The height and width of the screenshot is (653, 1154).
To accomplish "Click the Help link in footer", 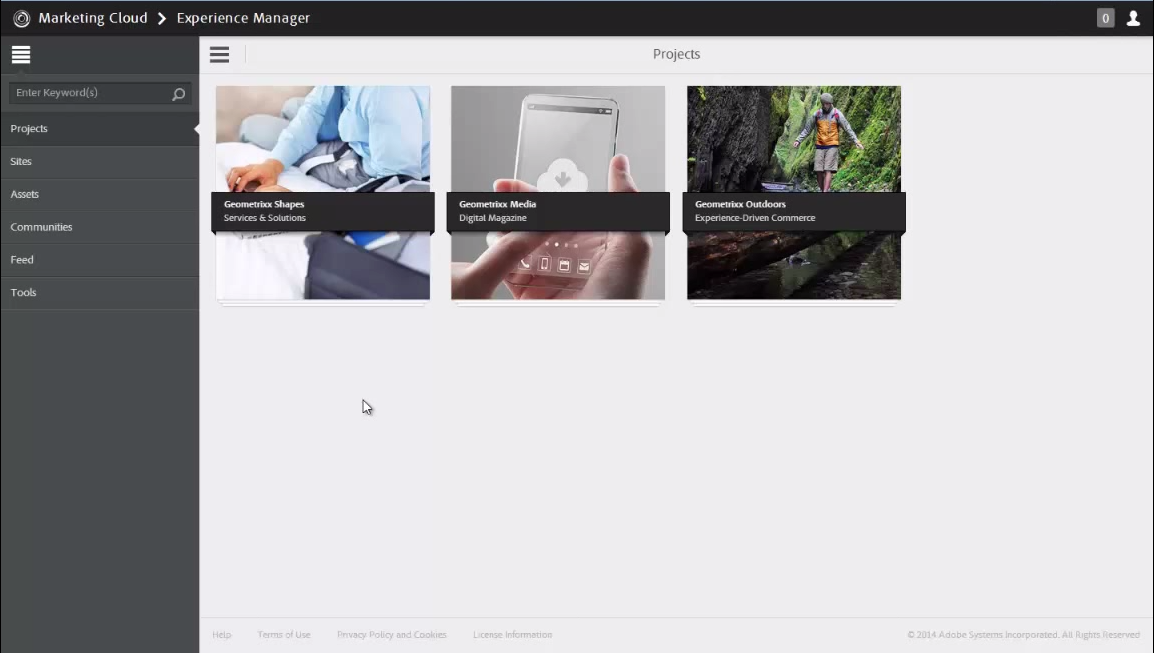I will click(222, 635).
